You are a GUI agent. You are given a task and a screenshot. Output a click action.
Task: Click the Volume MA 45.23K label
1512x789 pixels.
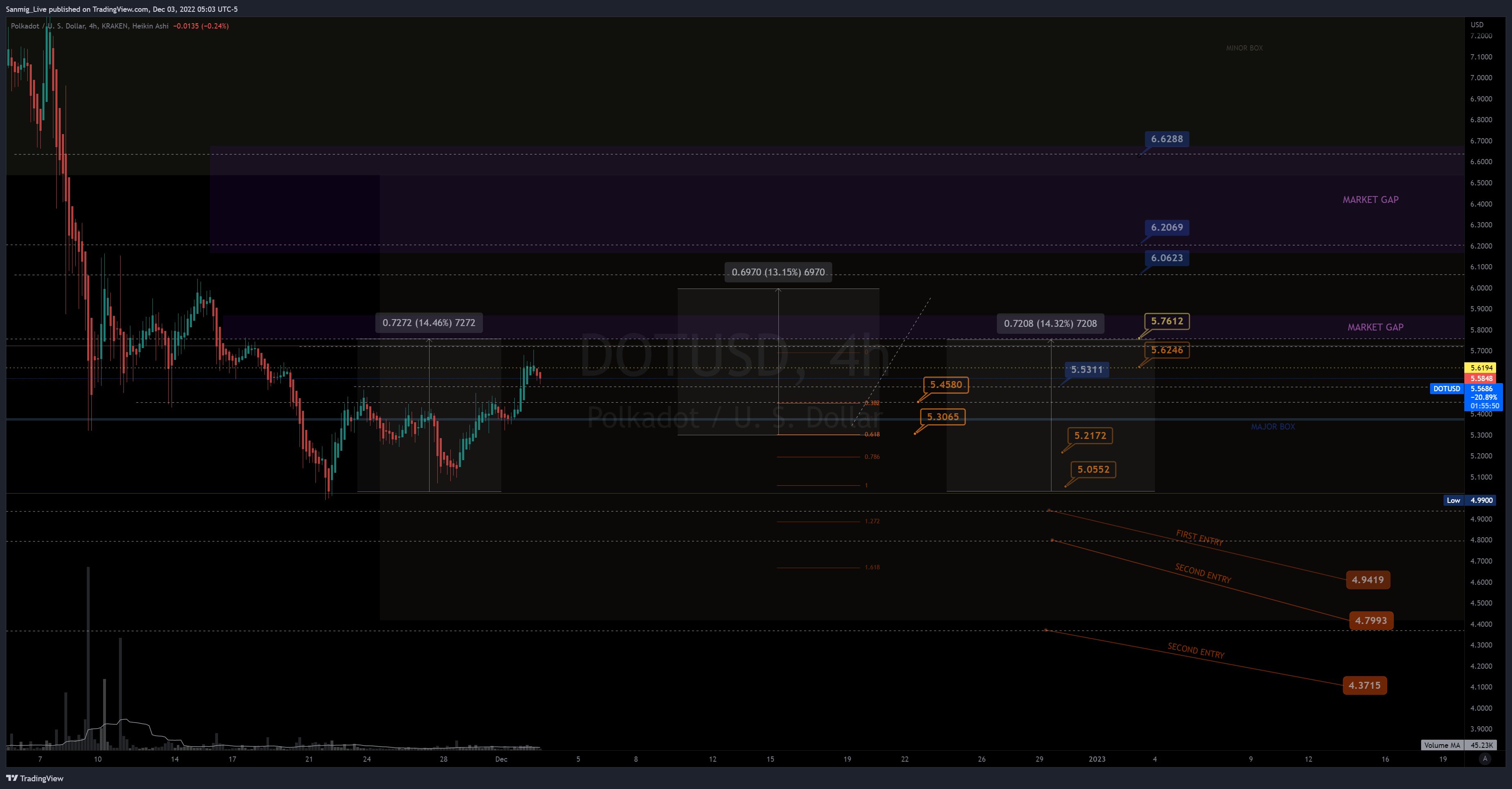click(x=1458, y=745)
